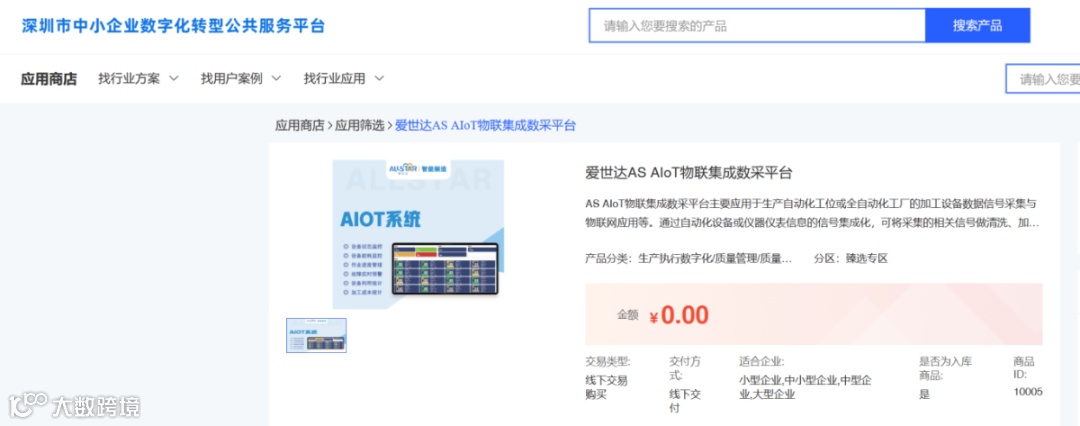Screen dimensions: 1080x426
Task: Go to 应用商店 in the breadcrumb
Action: coord(300,125)
